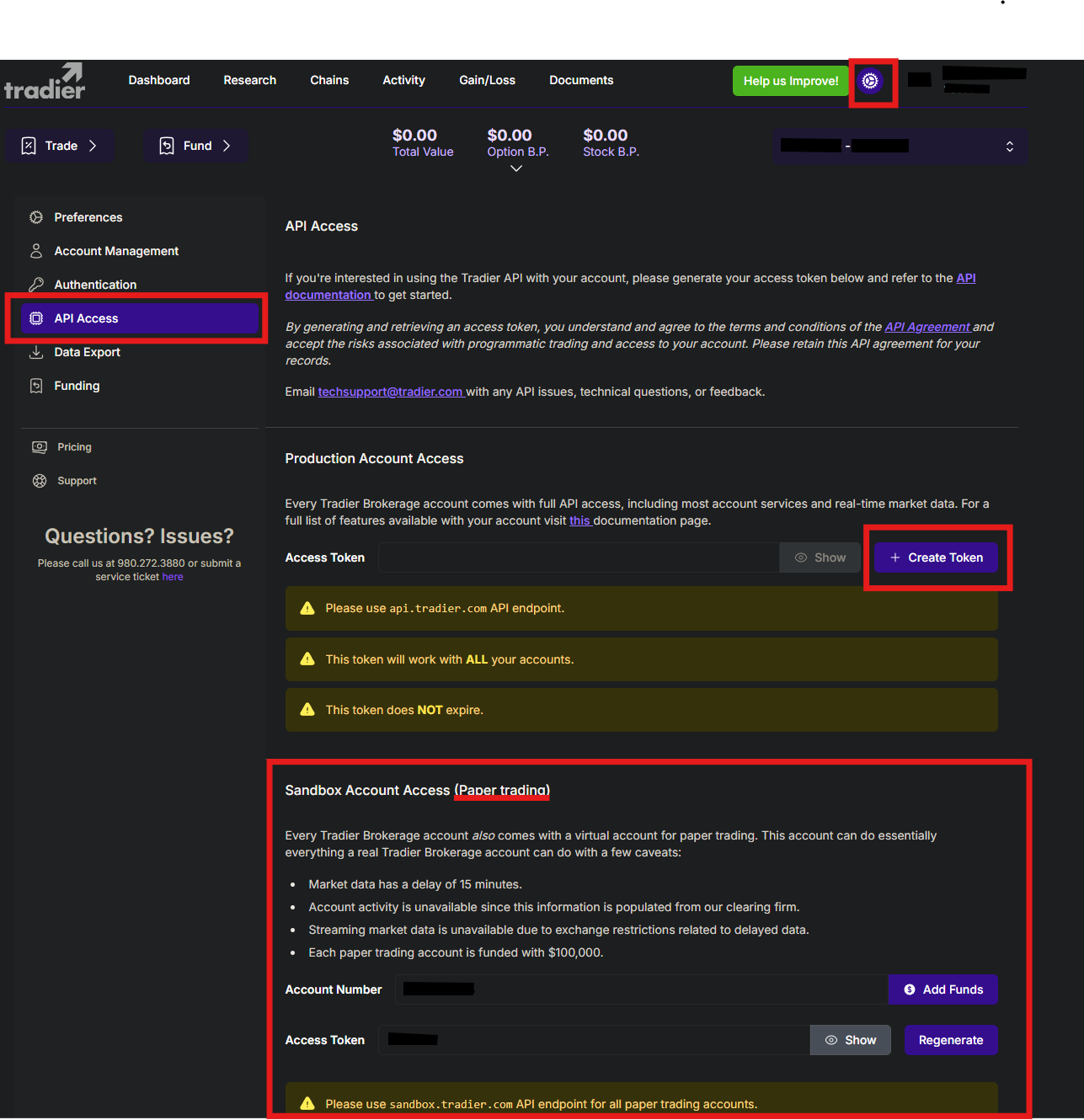Click Create Token button

click(936, 557)
